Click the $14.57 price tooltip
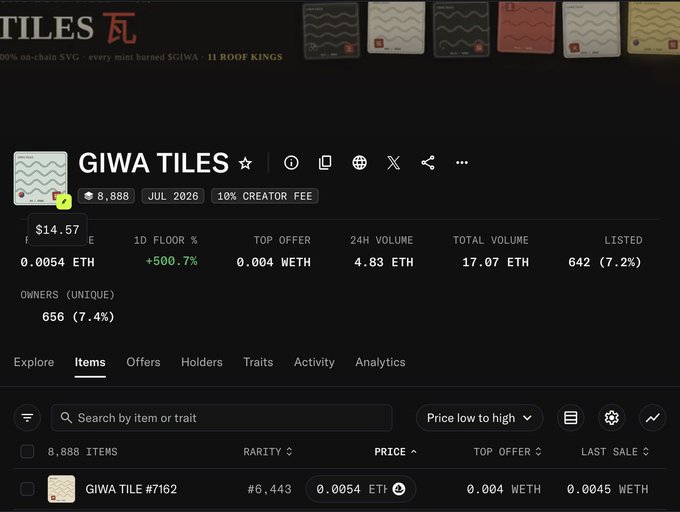Screen dimensions: 680x512 (x=58, y=229)
